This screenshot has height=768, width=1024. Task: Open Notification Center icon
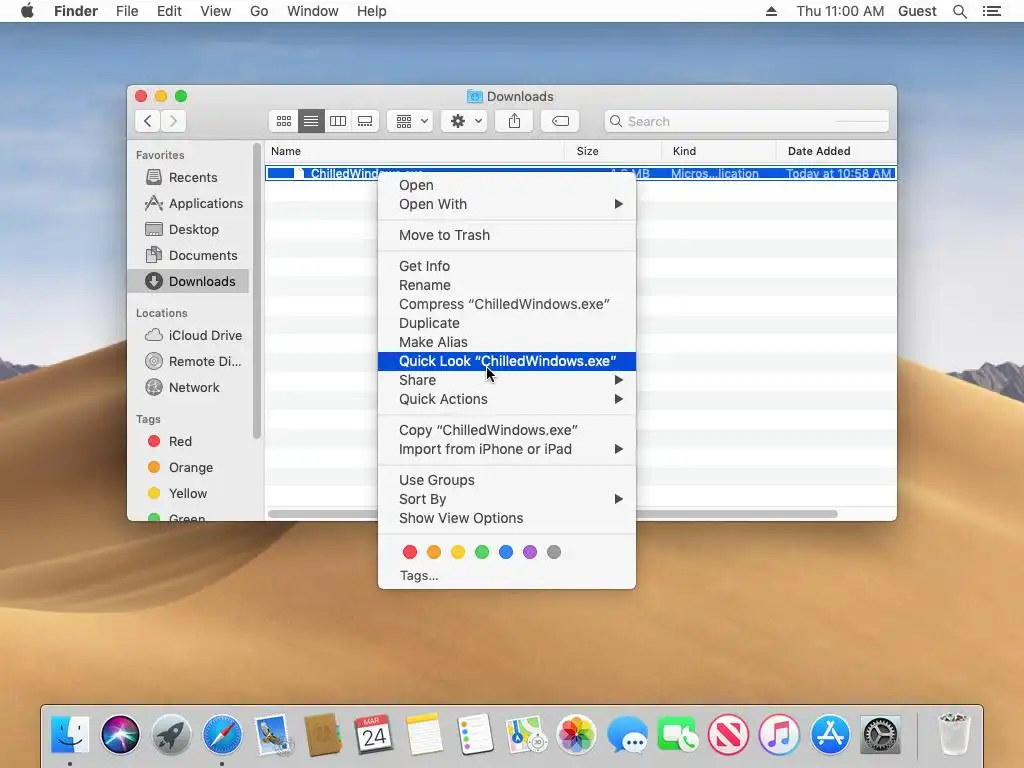[x=992, y=11]
